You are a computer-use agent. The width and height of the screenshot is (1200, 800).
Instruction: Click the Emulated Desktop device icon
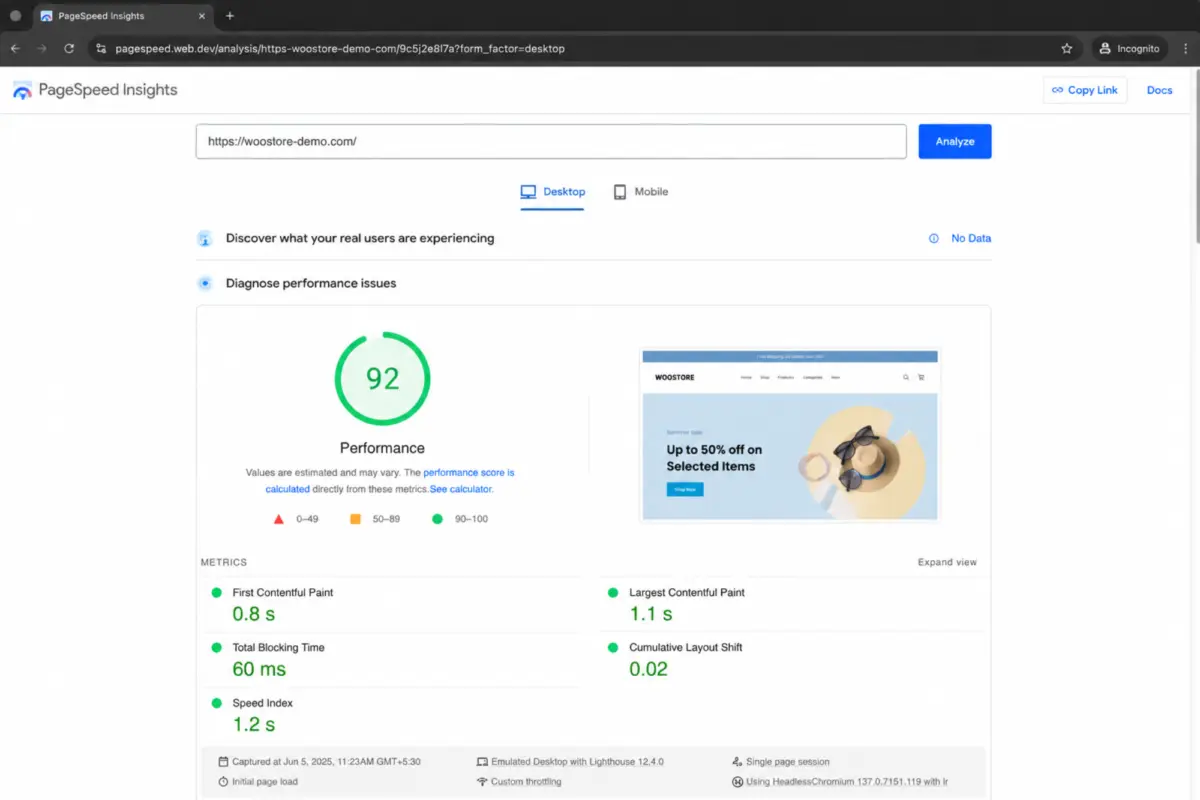click(x=482, y=762)
